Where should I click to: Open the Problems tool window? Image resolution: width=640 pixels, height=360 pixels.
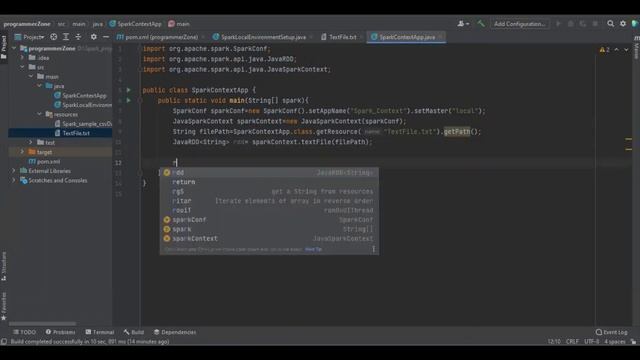click(x=60, y=332)
